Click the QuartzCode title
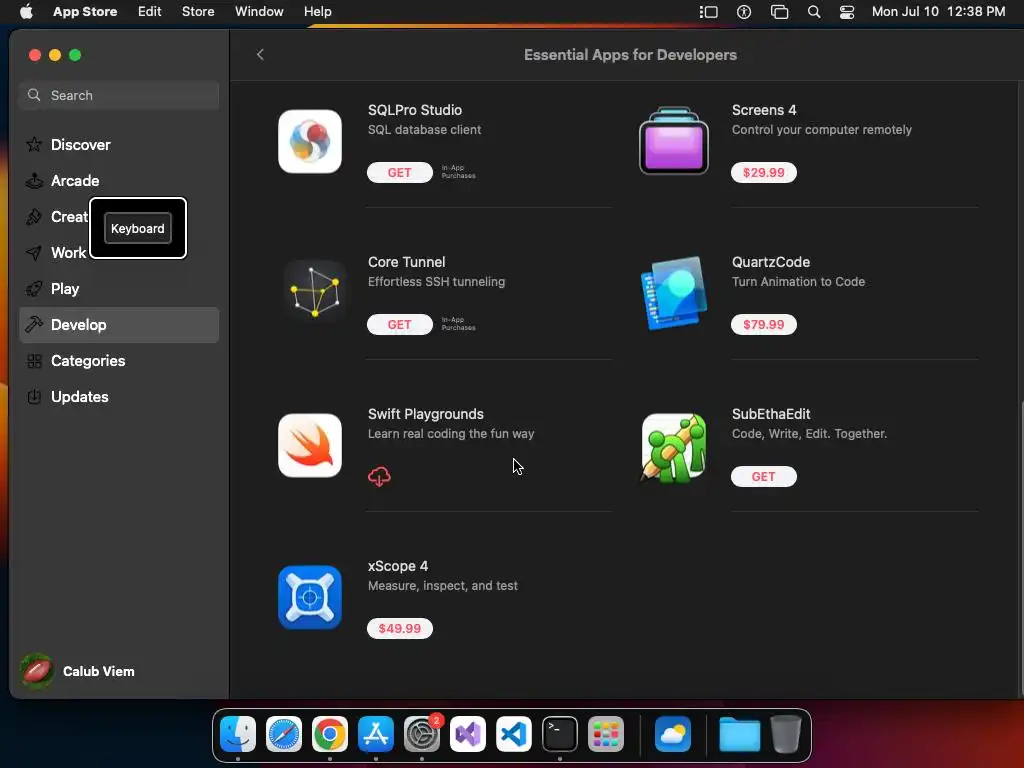The height and width of the screenshot is (768, 1024). click(x=771, y=262)
